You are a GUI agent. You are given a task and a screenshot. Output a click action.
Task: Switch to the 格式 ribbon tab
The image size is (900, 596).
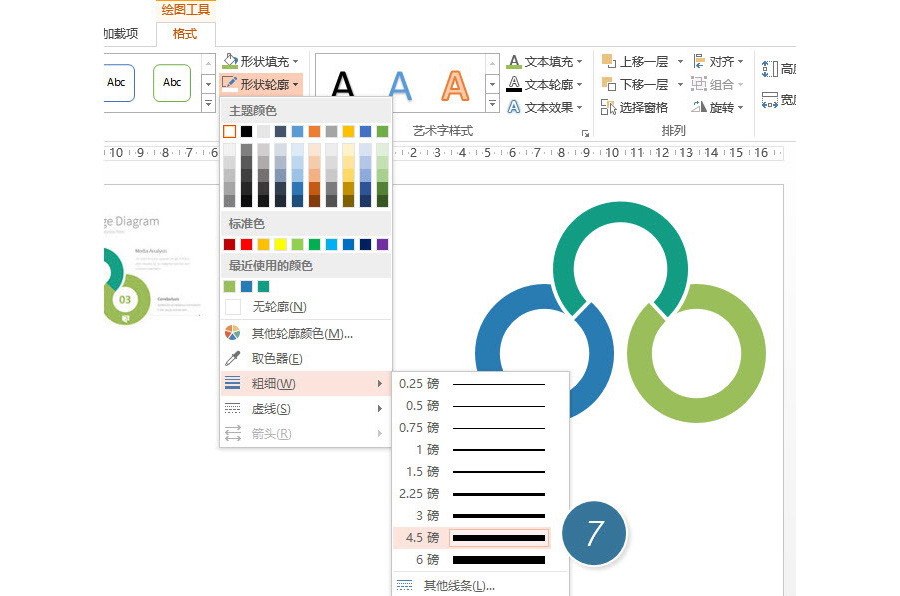point(186,33)
